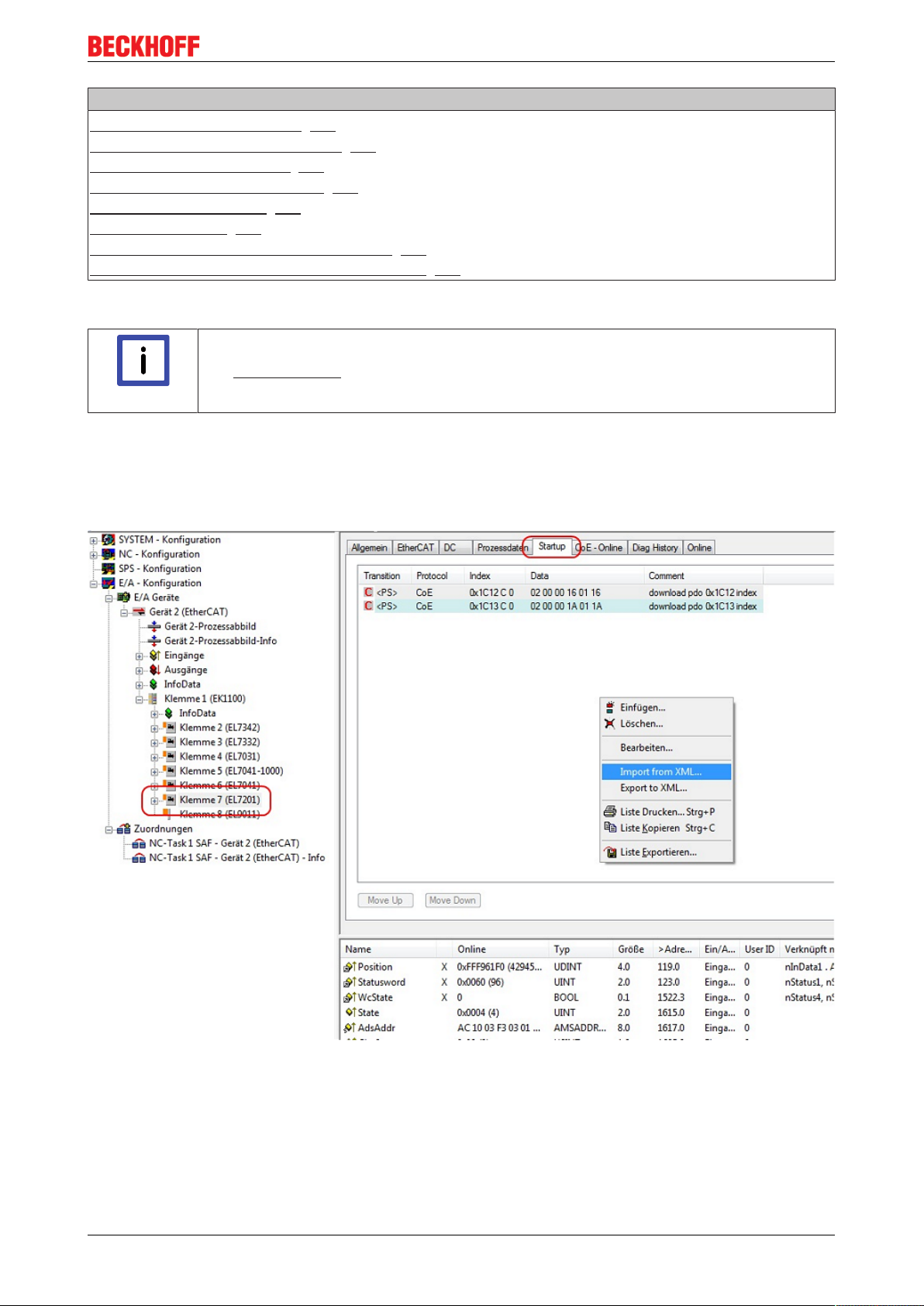Open the Diag History tab
924x1306 pixels.
pos(655,547)
